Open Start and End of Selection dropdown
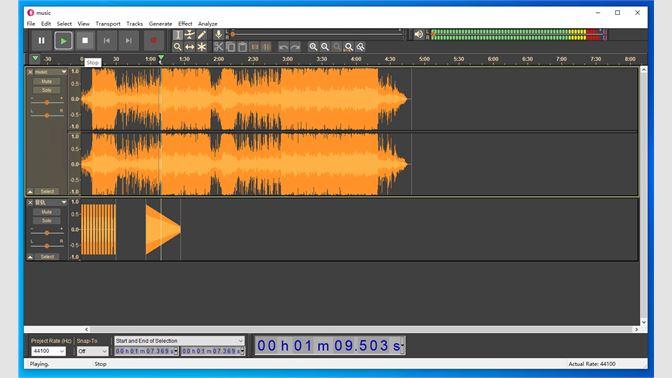The image size is (672, 378). 179,341
